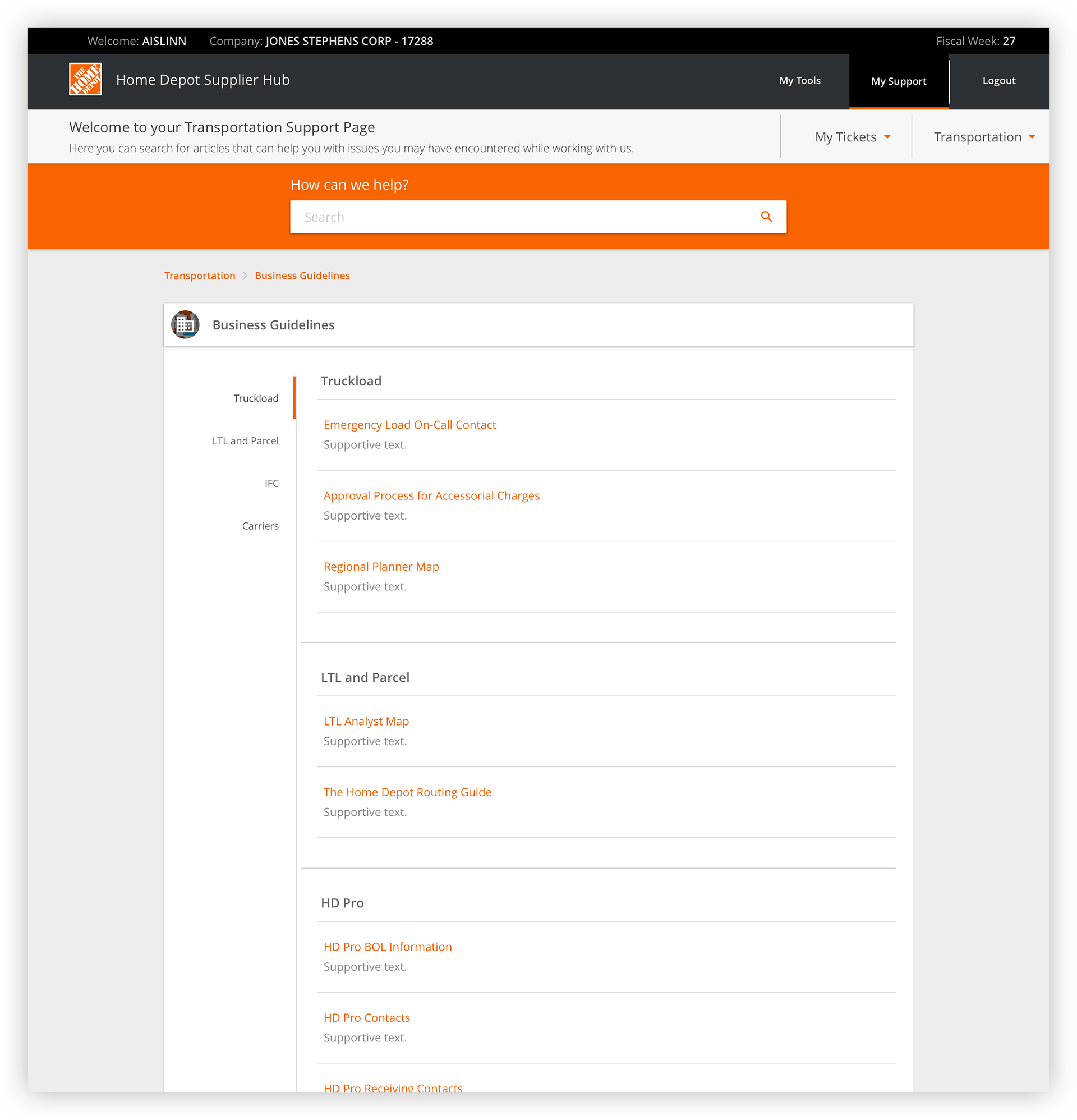Click the Truckload section heading

click(x=351, y=381)
